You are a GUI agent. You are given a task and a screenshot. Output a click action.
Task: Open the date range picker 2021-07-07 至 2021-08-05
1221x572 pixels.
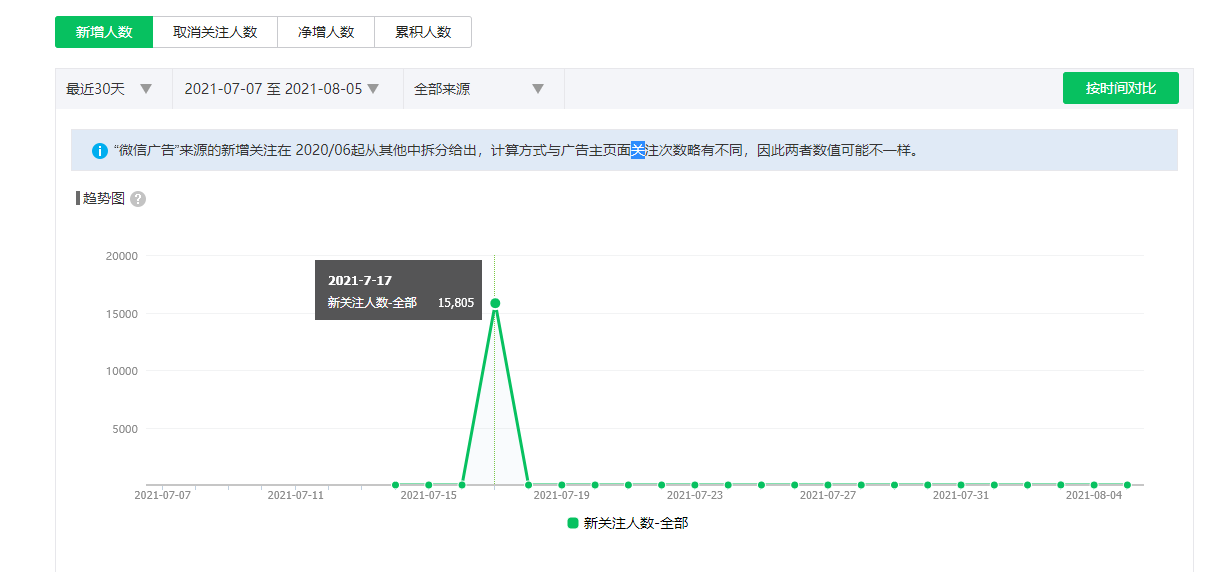282,89
